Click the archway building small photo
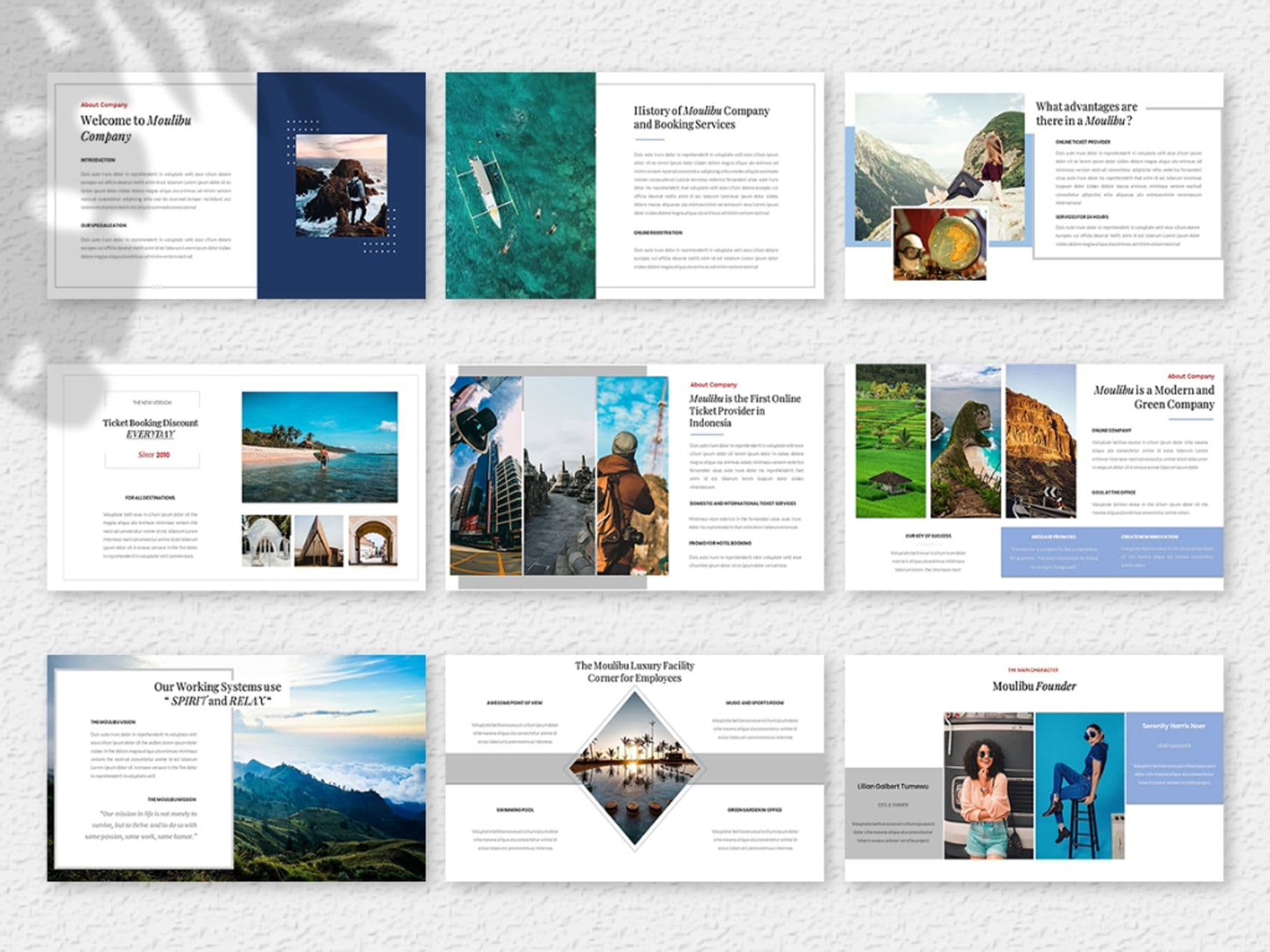The image size is (1270, 952). coord(373,540)
